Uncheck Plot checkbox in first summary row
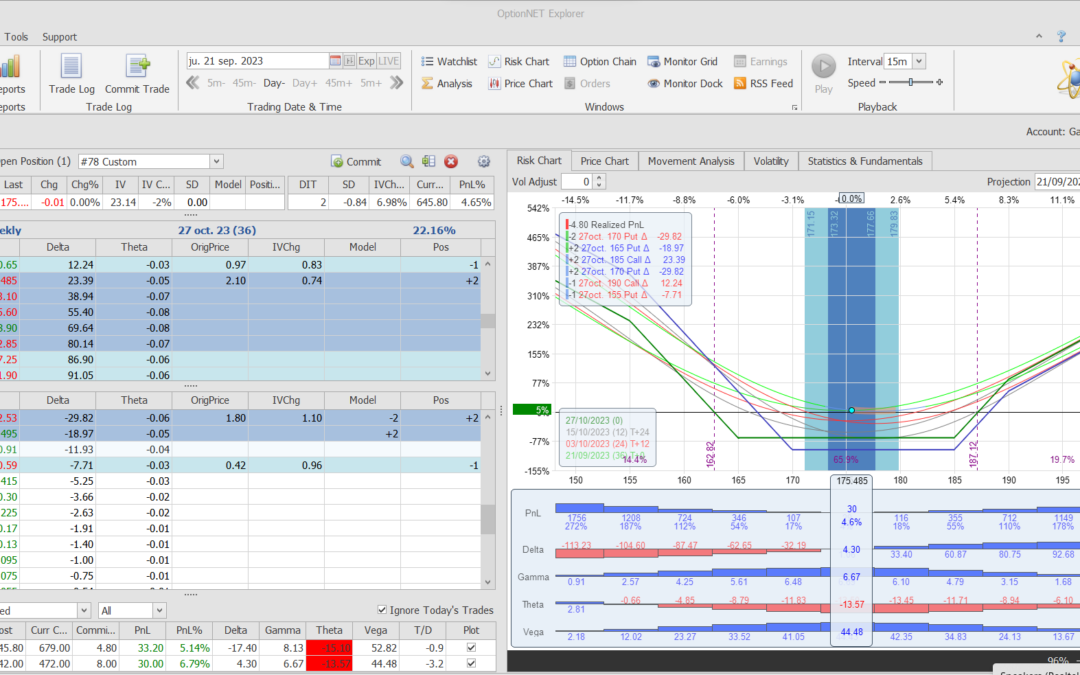The width and height of the screenshot is (1080, 675). (472, 647)
